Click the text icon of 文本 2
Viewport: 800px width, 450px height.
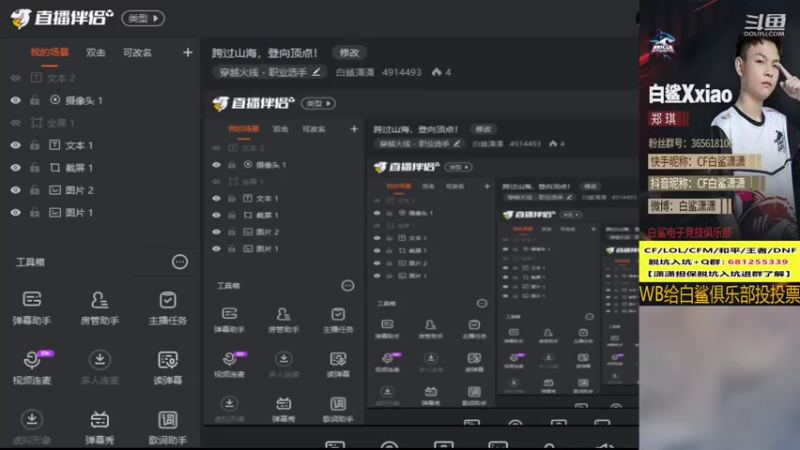click(36, 78)
